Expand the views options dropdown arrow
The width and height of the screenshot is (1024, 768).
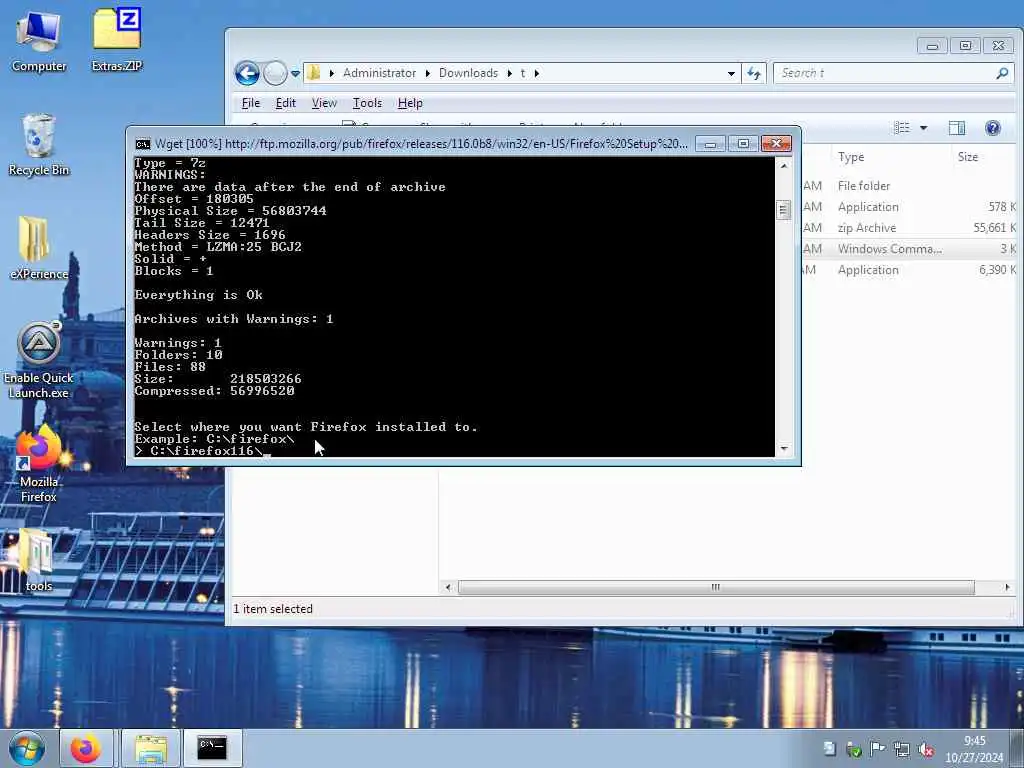[x=923, y=127]
